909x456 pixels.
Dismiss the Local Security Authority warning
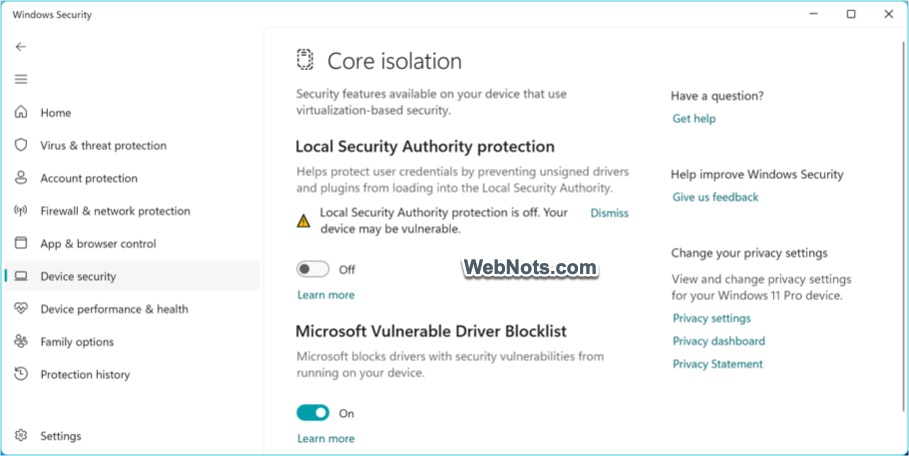[x=609, y=213]
